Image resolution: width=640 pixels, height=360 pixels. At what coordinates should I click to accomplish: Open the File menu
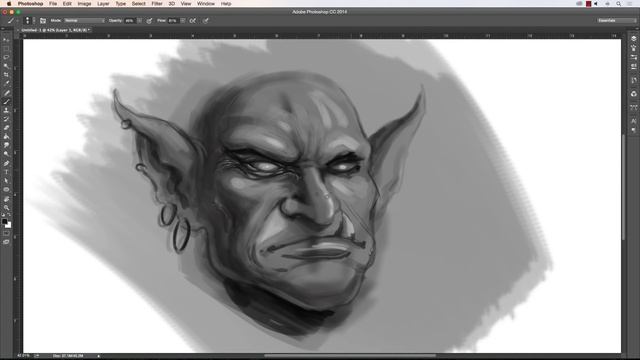53,4
